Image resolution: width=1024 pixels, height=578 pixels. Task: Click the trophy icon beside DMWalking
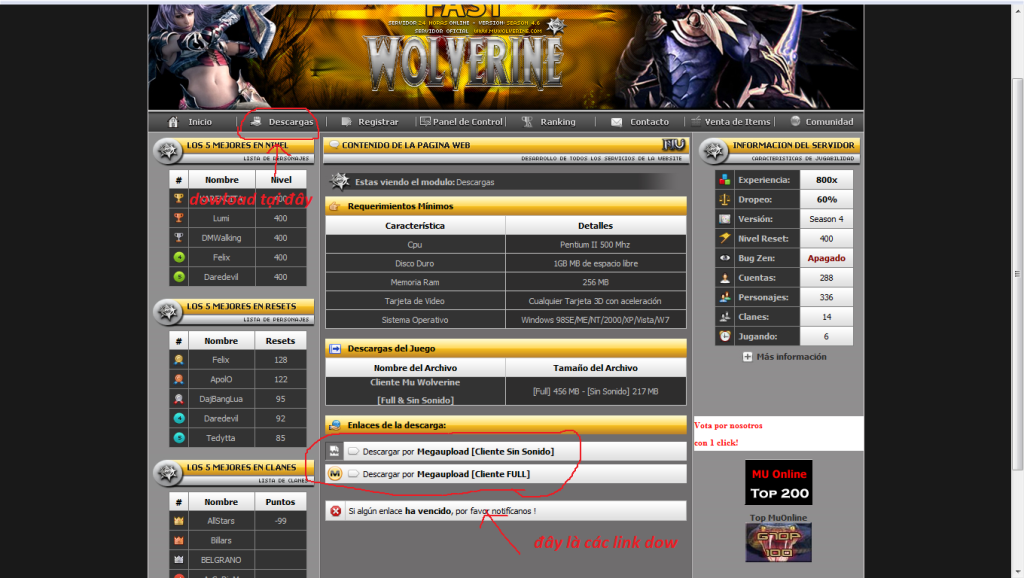coord(178,238)
